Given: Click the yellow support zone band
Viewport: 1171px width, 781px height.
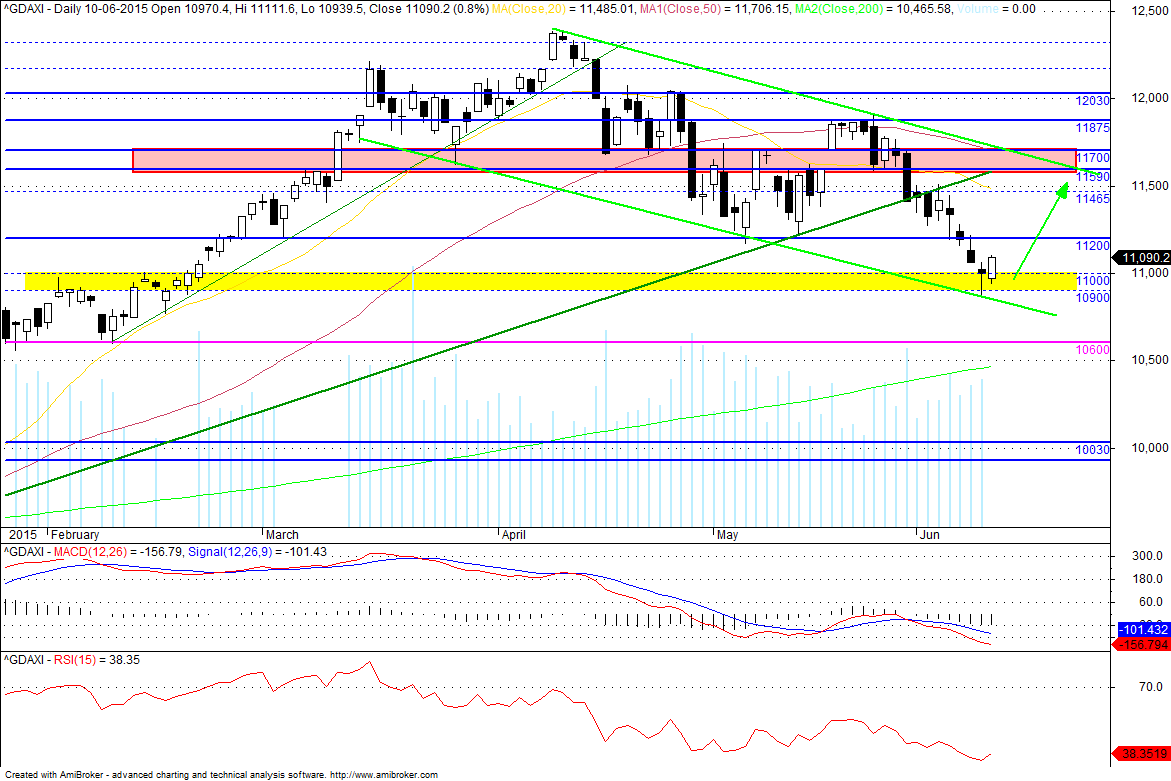Looking at the screenshot, I should (x=550, y=281).
